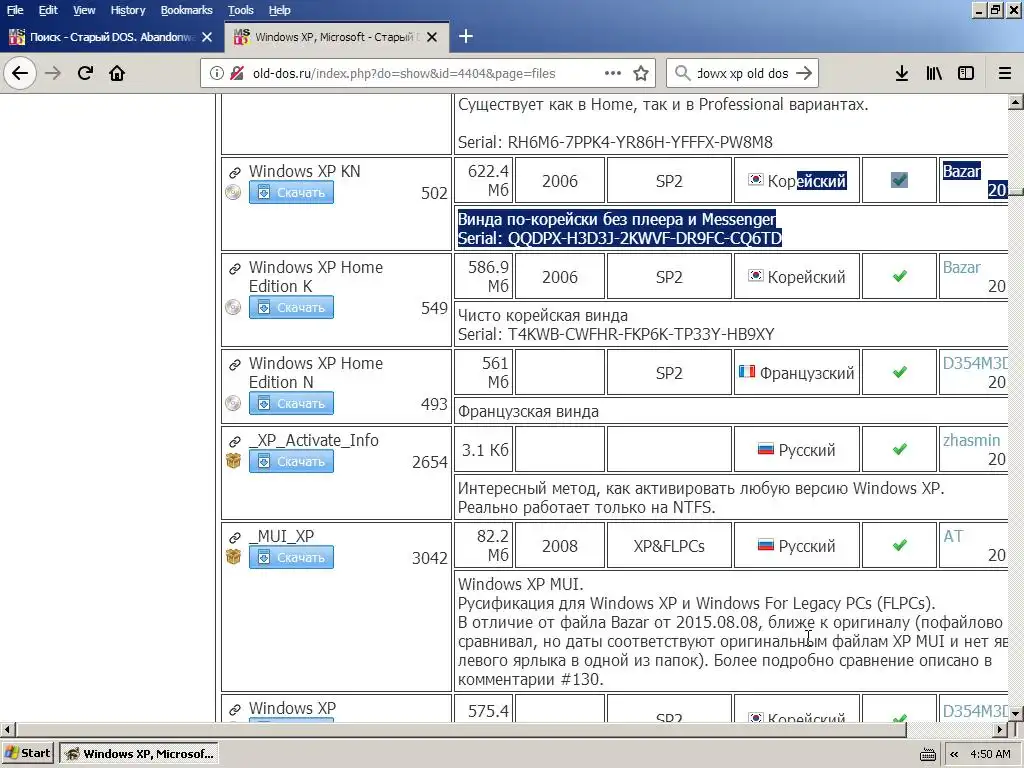Click the 4:50 AM clock
The image size is (1024, 768).
click(x=990, y=754)
